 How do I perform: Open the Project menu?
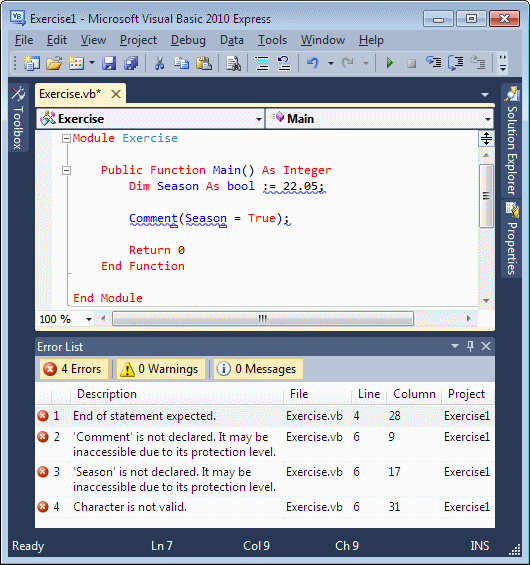tap(138, 40)
